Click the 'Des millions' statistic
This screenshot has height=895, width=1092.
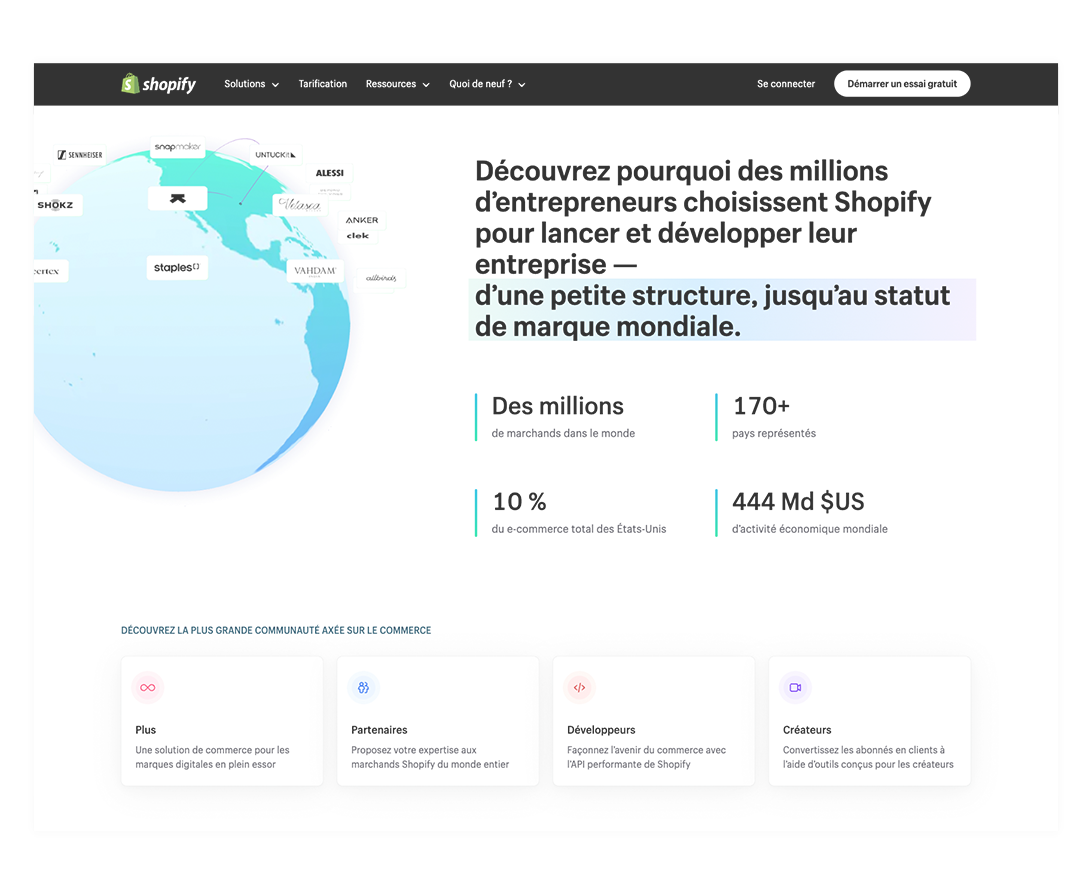point(558,406)
